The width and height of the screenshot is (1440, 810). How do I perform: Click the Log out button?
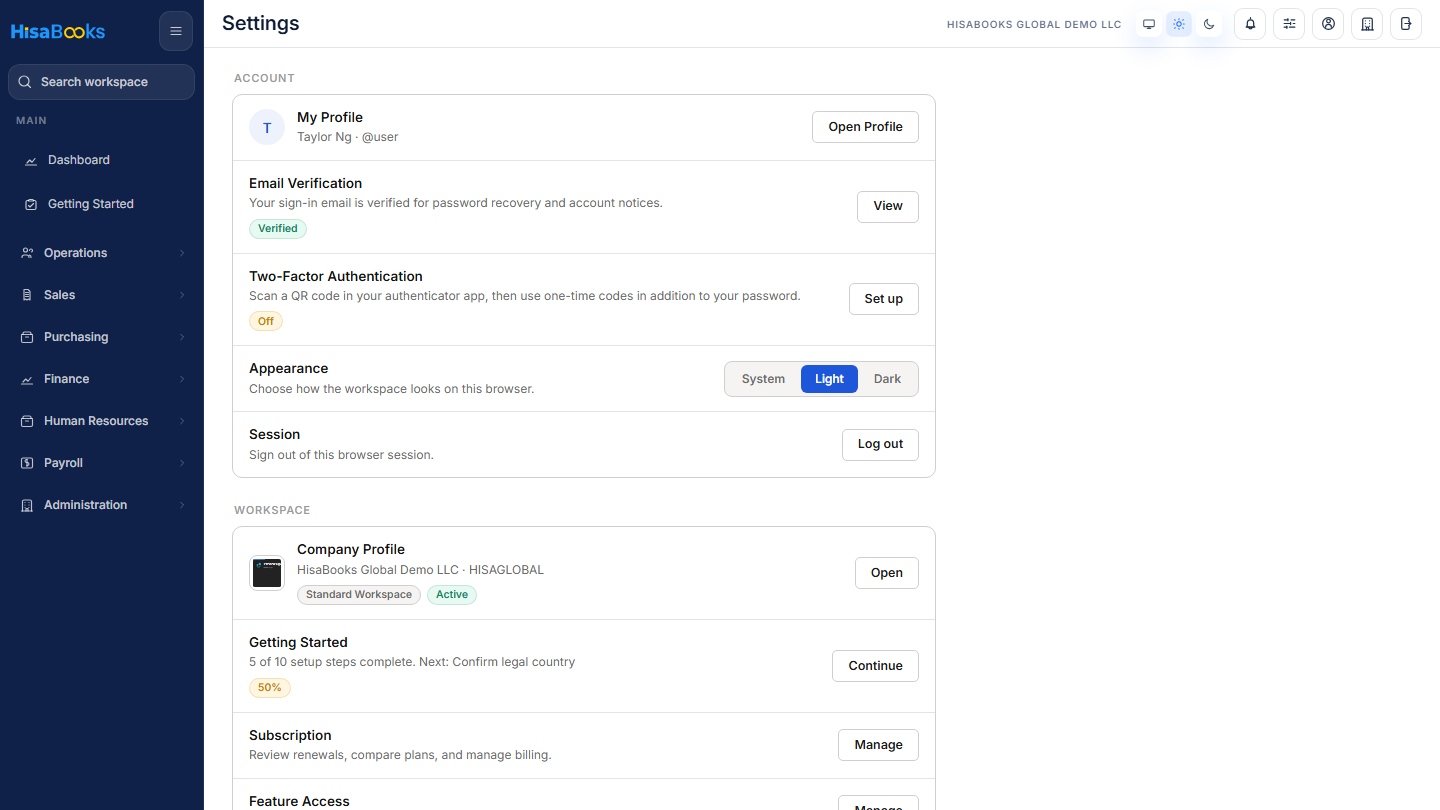[x=880, y=444]
